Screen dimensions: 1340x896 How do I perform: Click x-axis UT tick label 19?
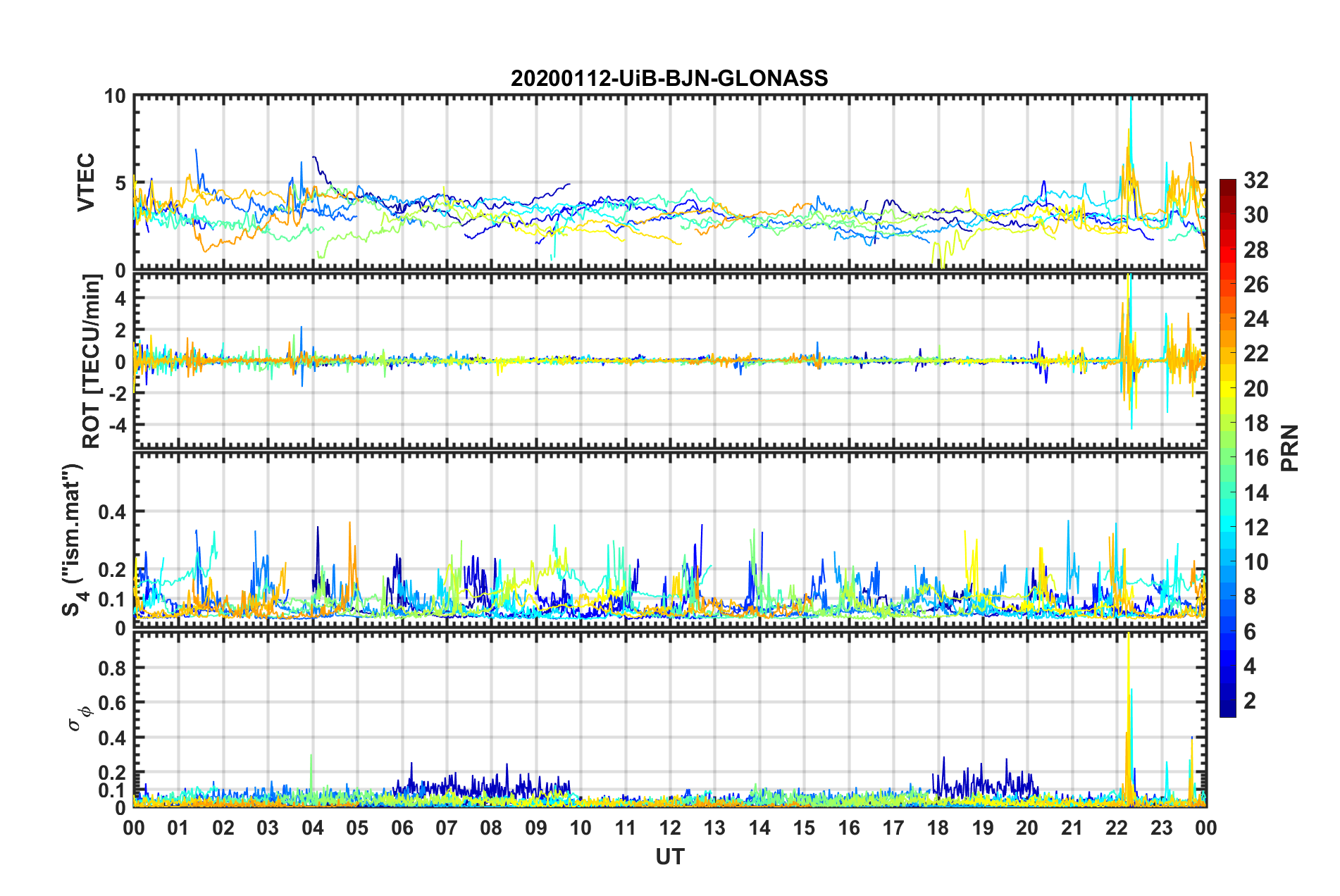[x=983, y=828]
